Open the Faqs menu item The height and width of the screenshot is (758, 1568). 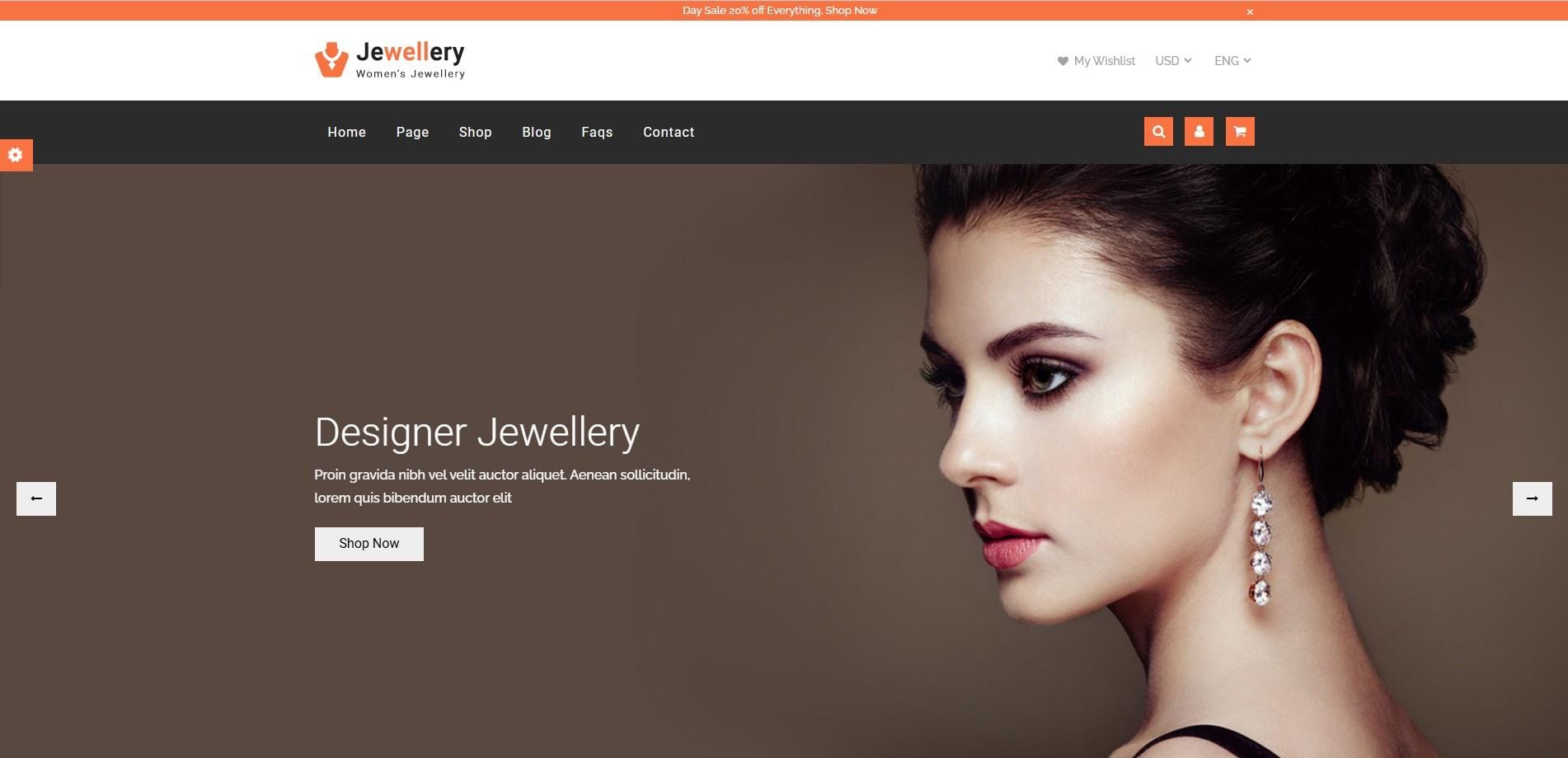coord(597,132)
